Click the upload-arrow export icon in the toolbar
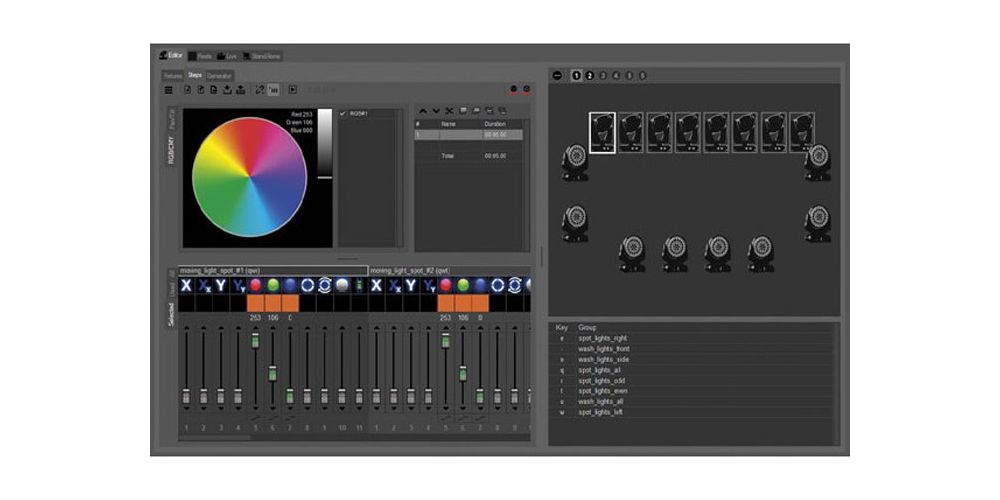 [240, 90]
